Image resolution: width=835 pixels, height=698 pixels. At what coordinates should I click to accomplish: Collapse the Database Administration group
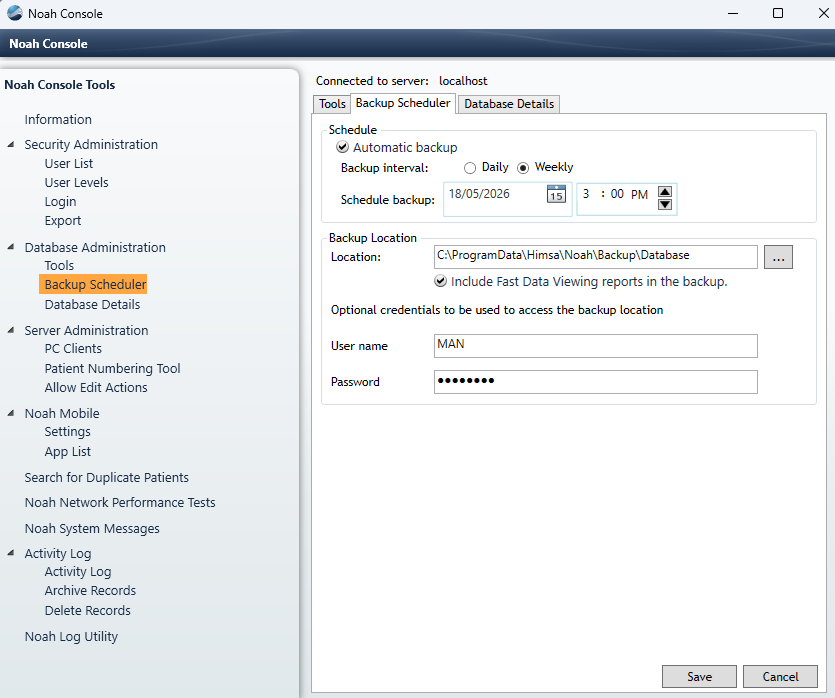[x=11, y=247]
